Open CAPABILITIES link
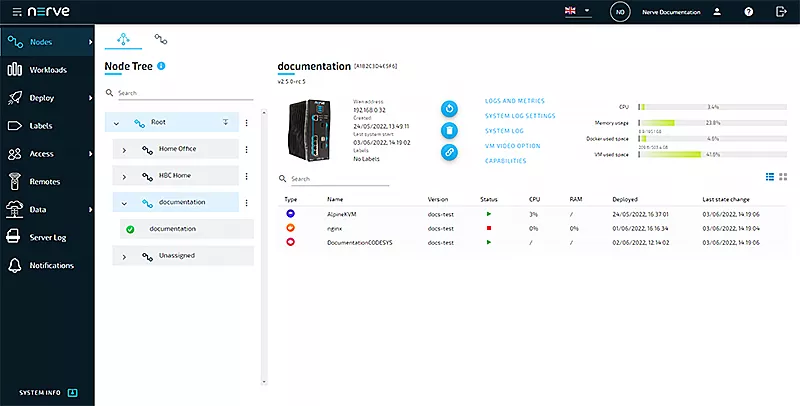Screen dimensions: 800x406 tap(505, 161)
